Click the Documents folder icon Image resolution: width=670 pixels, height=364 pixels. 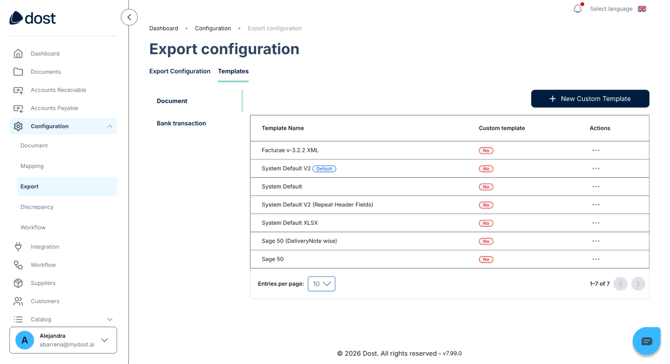tap(18, 72)
